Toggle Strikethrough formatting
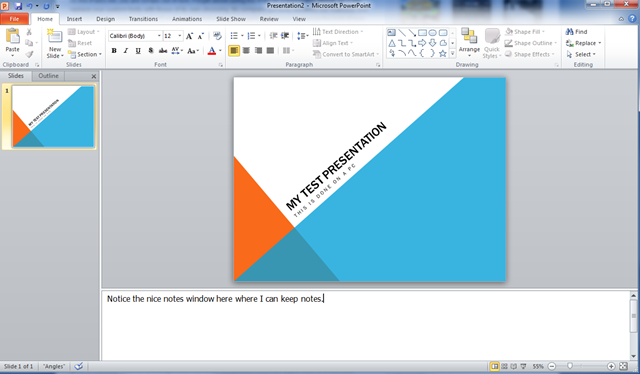 (163, 51)
